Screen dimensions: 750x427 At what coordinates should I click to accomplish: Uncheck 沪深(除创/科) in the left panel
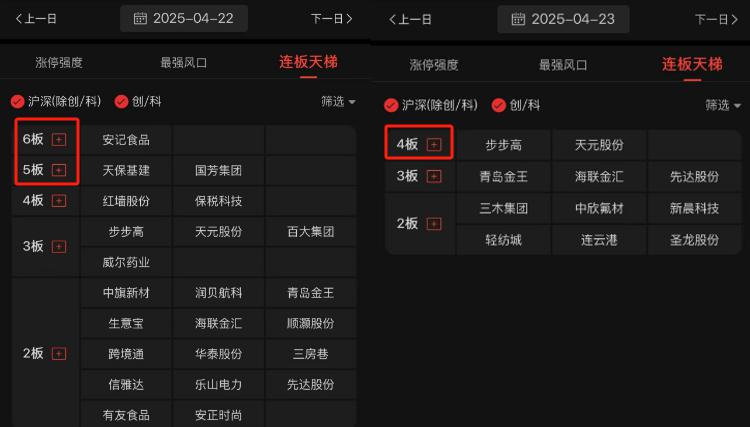(18, 102)
